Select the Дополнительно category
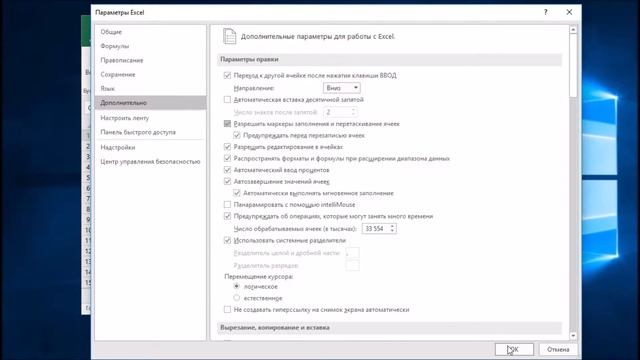640x360 pixels. click(x=151, y=103)
